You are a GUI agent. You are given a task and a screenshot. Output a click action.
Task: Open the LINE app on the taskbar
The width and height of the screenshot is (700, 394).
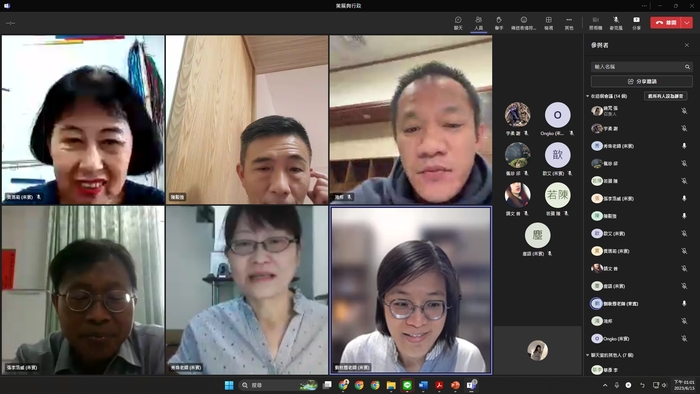(x=407, y=385)
